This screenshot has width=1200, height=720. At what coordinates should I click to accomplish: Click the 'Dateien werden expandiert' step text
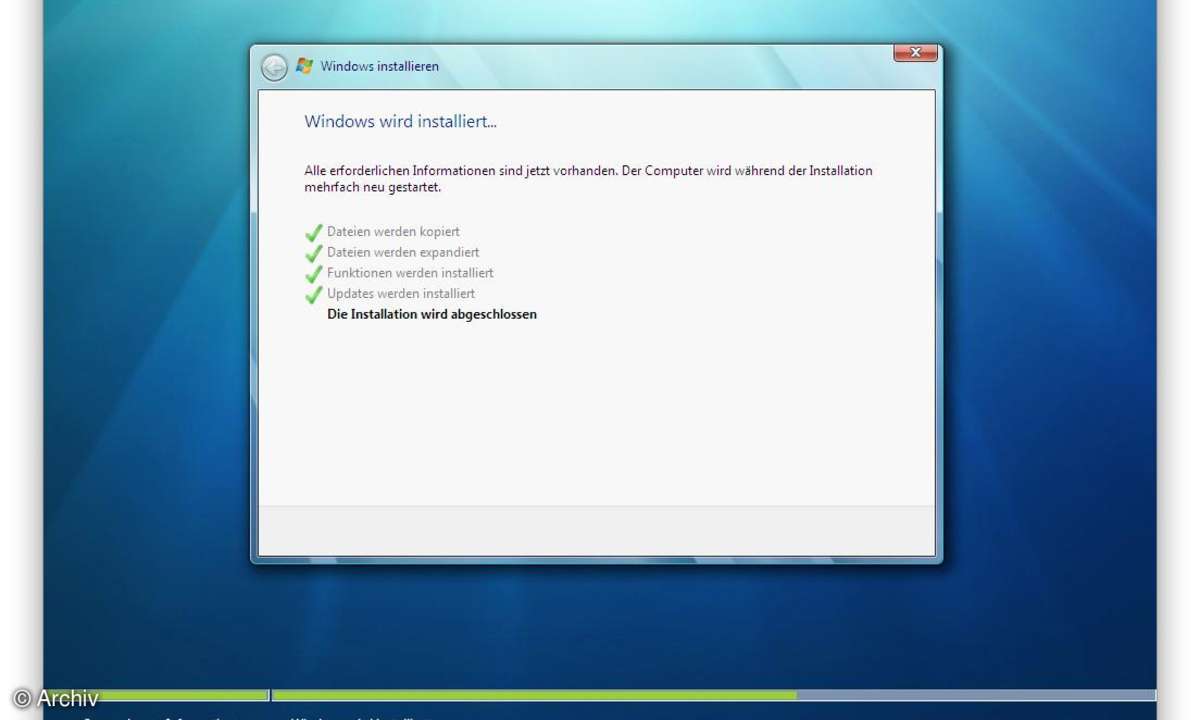point(403,253)
